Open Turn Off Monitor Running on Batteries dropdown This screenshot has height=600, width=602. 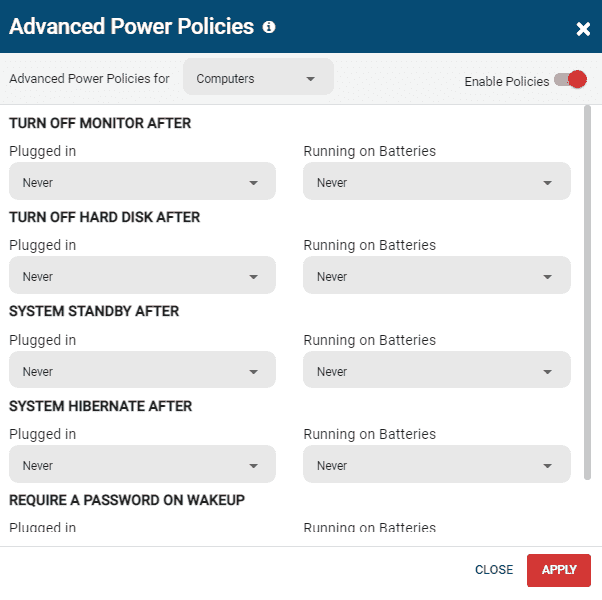click(436, 183)
